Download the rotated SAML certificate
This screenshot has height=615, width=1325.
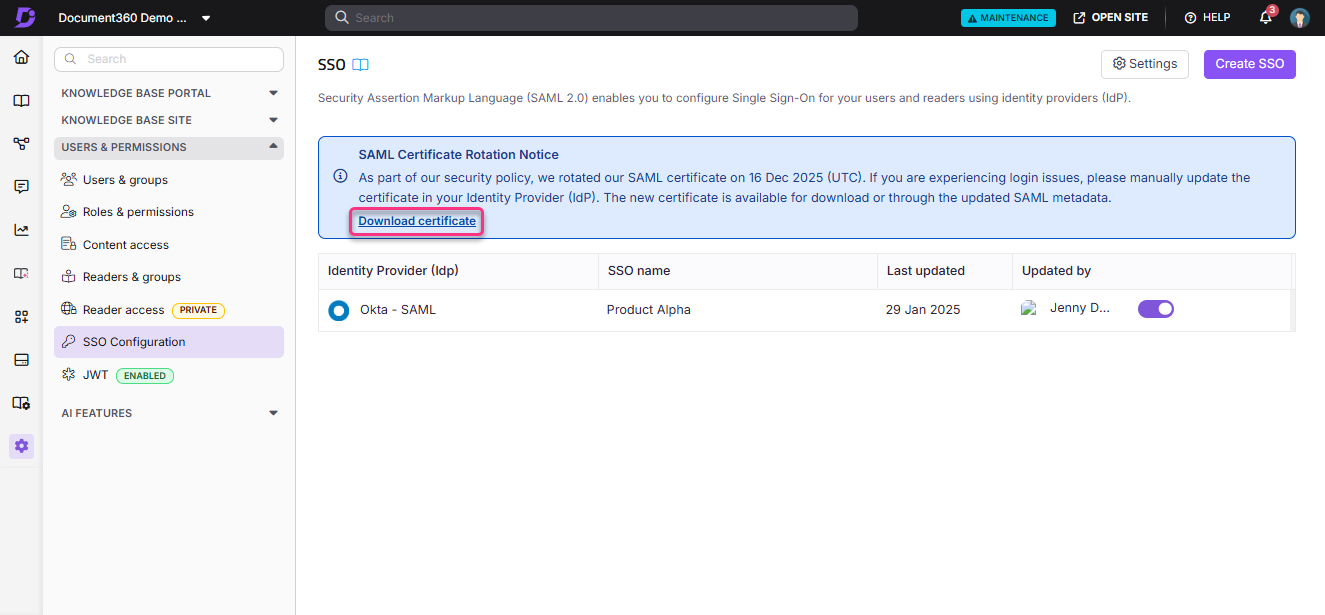416,220
